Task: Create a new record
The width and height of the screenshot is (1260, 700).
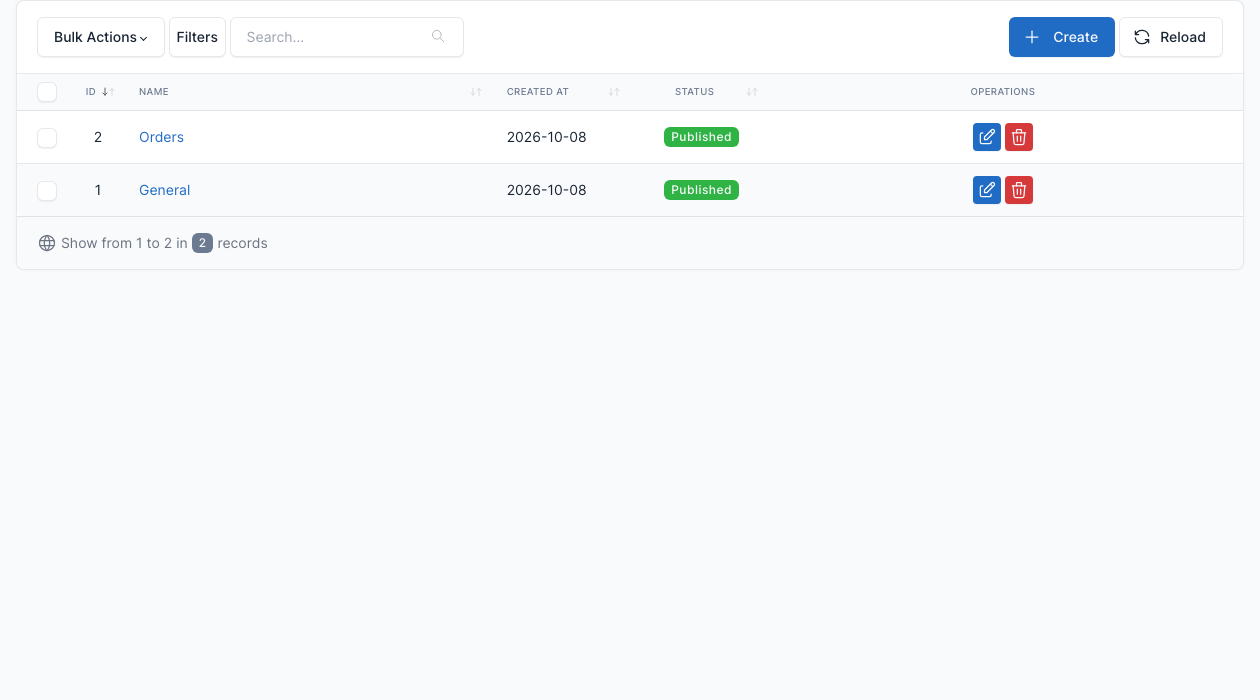Action: pos(1061,37)
